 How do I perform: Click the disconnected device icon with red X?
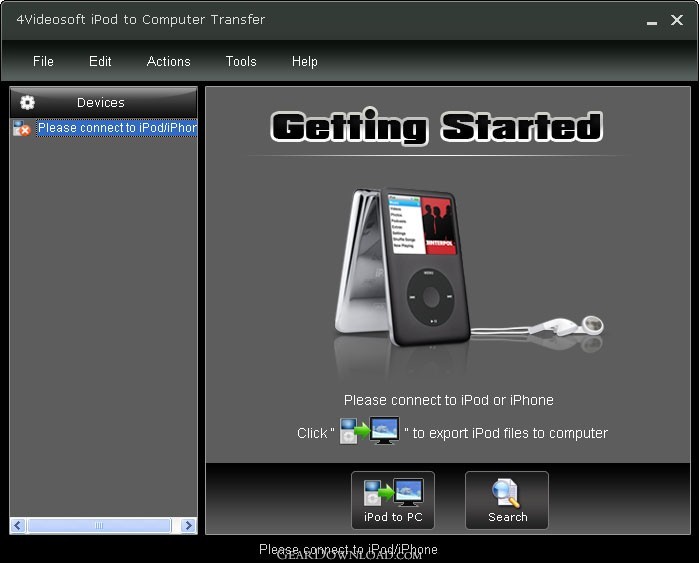point(21,128)
